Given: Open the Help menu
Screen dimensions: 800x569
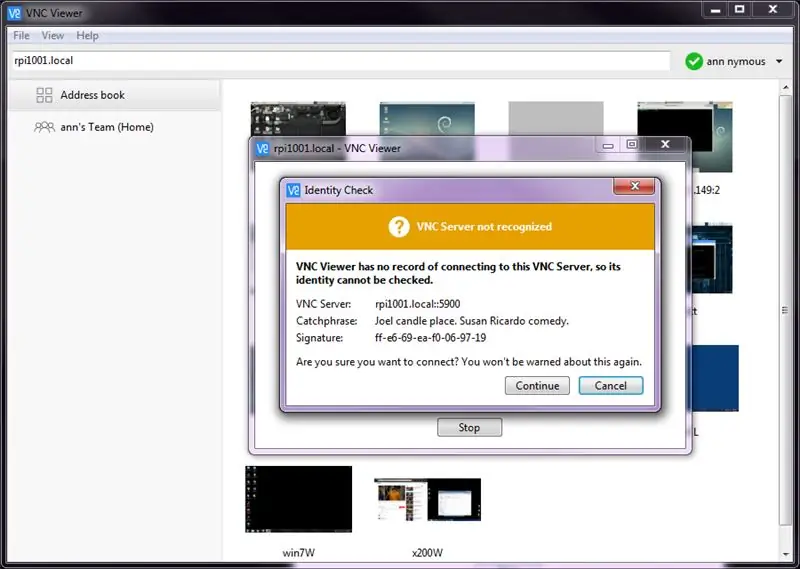Looking at the screenshot, I should pos(87,35).
